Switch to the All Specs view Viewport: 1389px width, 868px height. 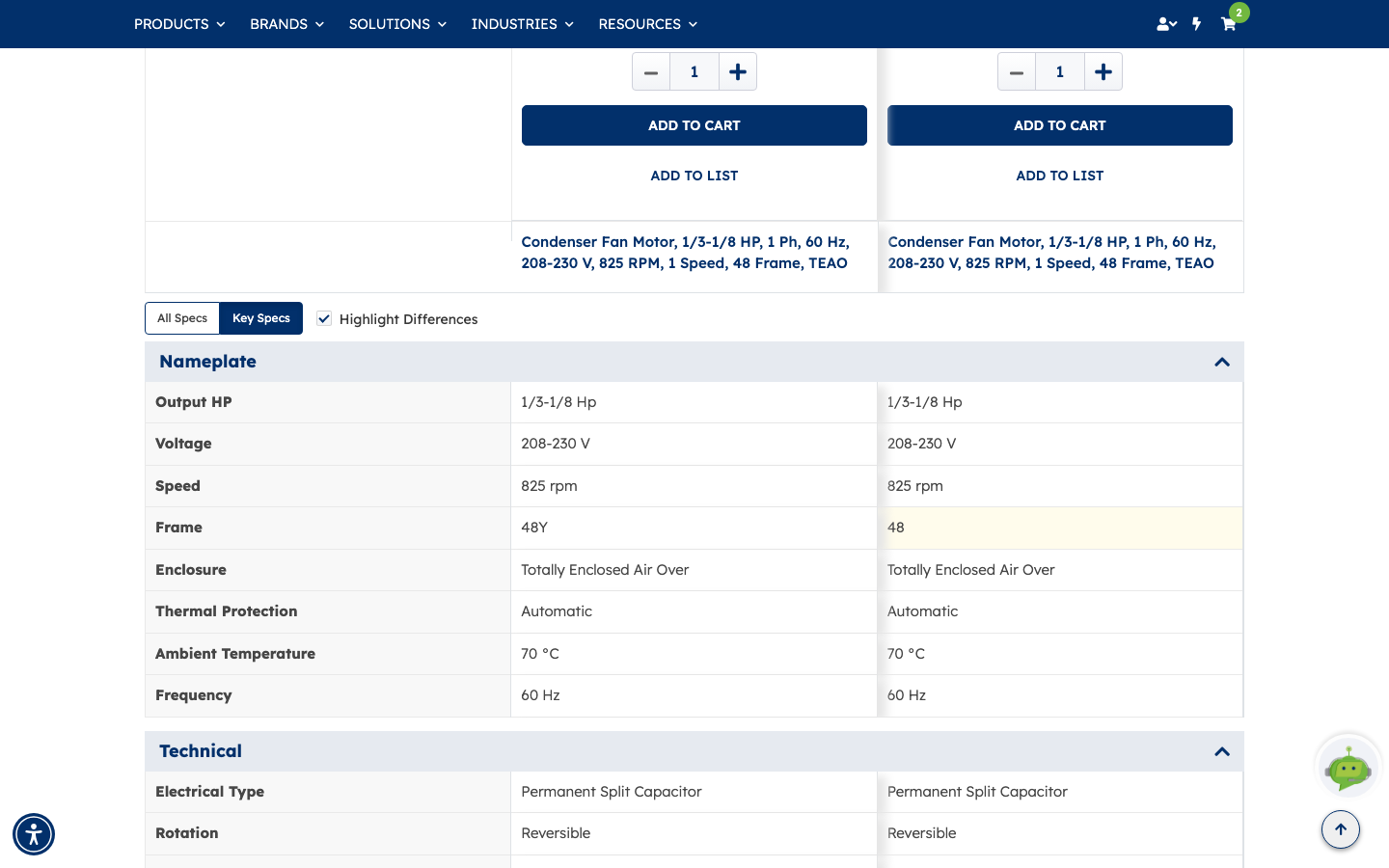pyautogui.click(x=182, y=318)
